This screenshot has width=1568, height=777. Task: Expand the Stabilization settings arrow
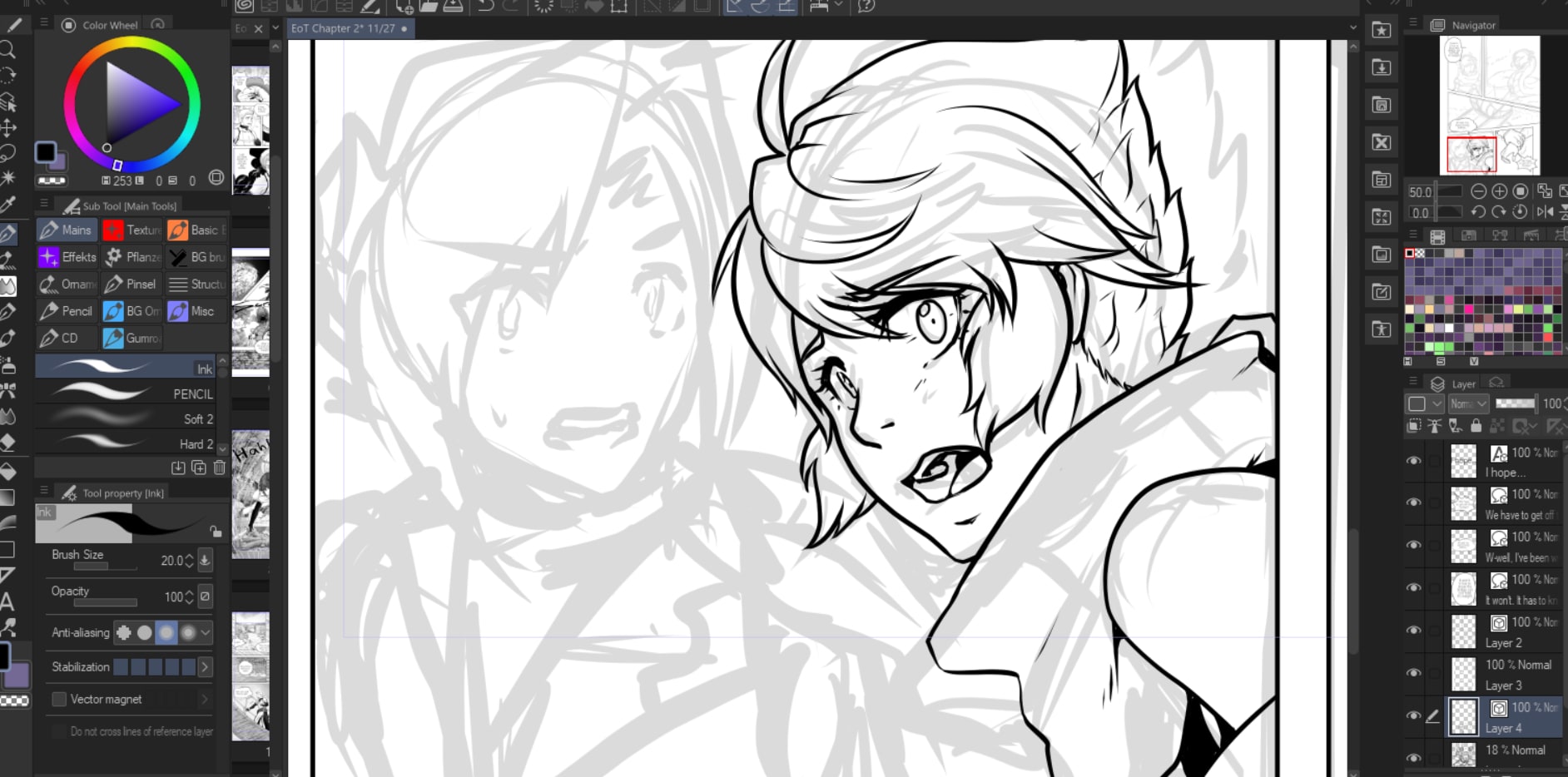point(205,667)
